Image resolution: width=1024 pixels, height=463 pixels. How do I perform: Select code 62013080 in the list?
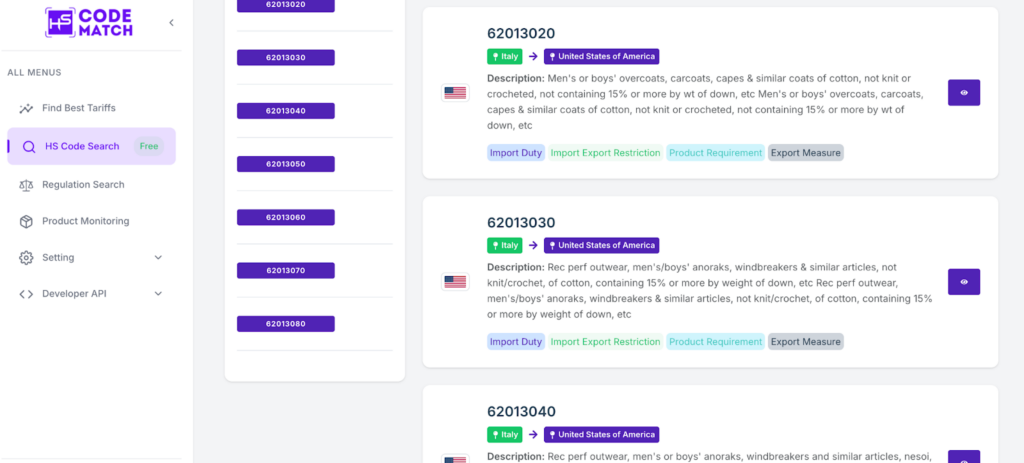(286, 324)
